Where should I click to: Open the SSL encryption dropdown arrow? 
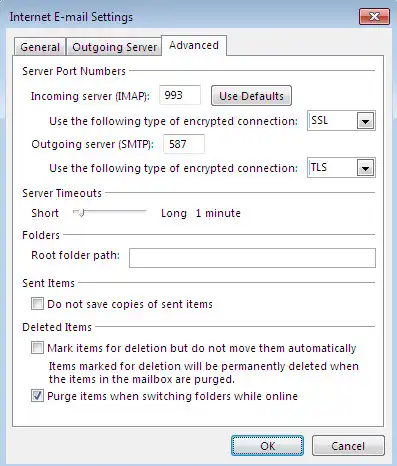(365, 121)
